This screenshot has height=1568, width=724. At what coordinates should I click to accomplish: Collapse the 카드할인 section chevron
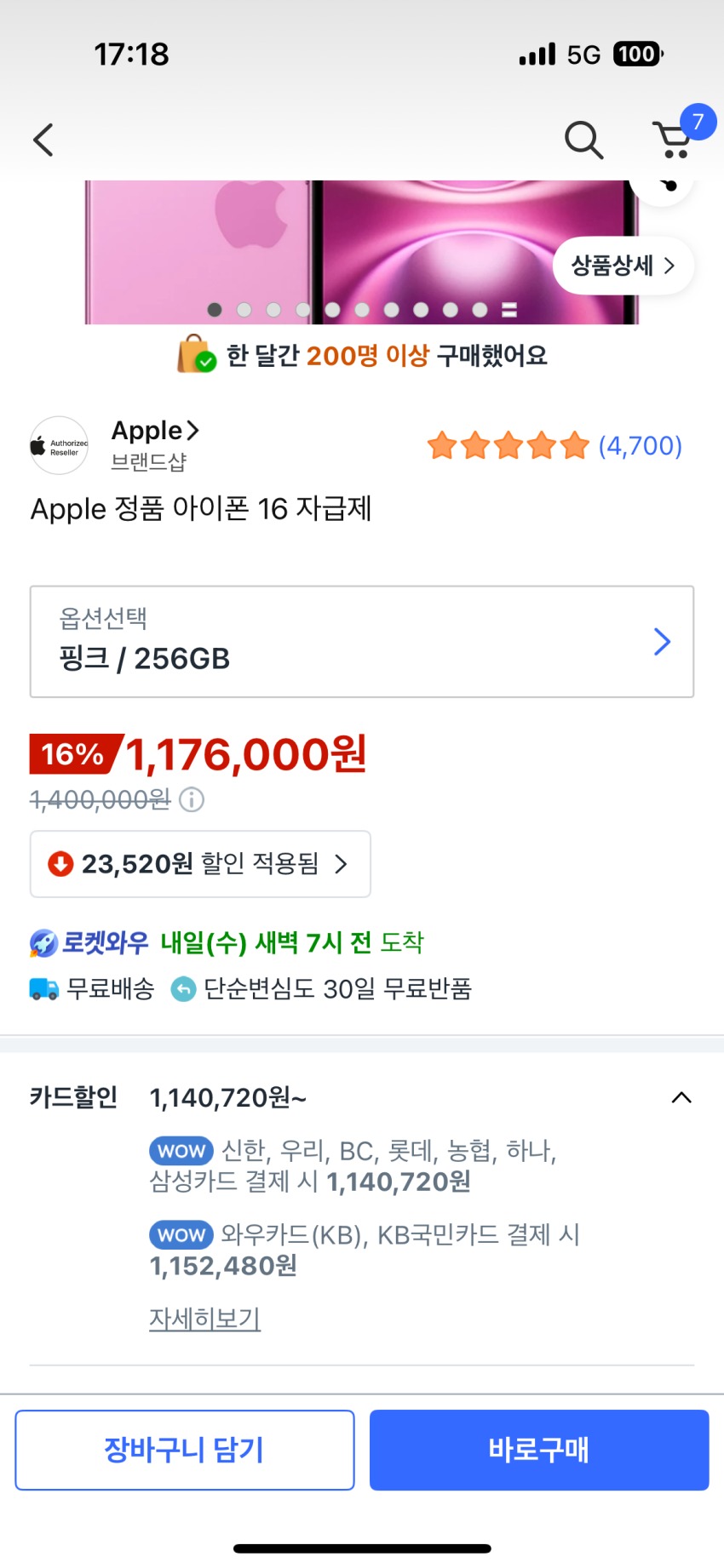[681, 1097]
